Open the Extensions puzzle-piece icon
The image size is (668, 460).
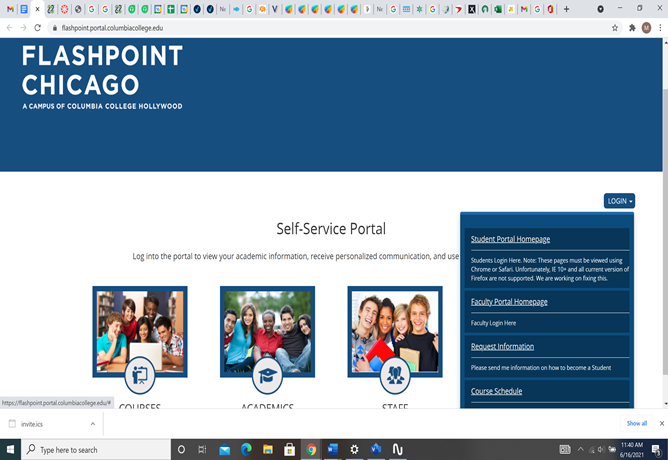(632, 28)
